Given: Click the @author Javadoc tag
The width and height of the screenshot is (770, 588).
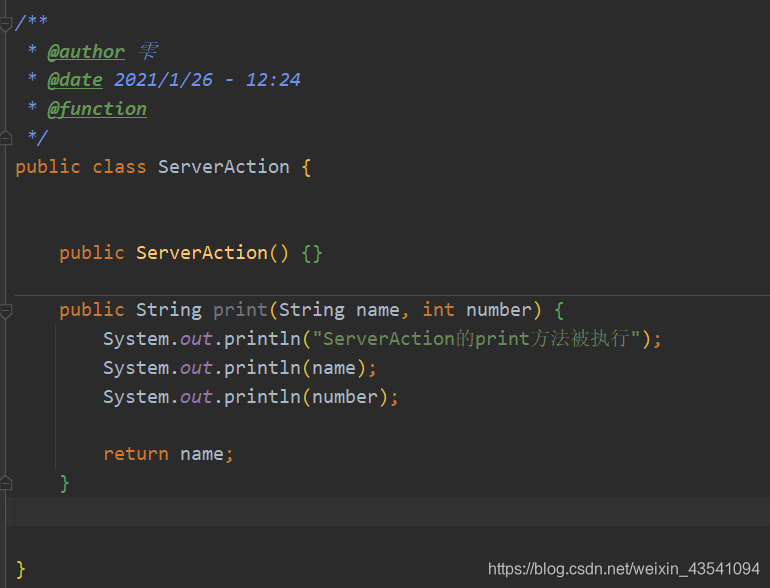Looking at the screenshot, I should pyautogui.click(x=86, y=52).
